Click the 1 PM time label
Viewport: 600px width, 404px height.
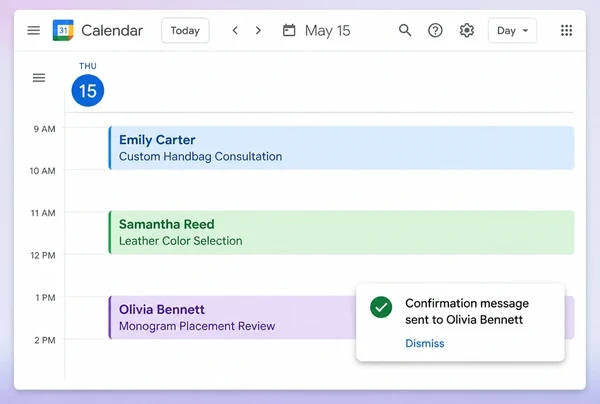click(45, 298)
